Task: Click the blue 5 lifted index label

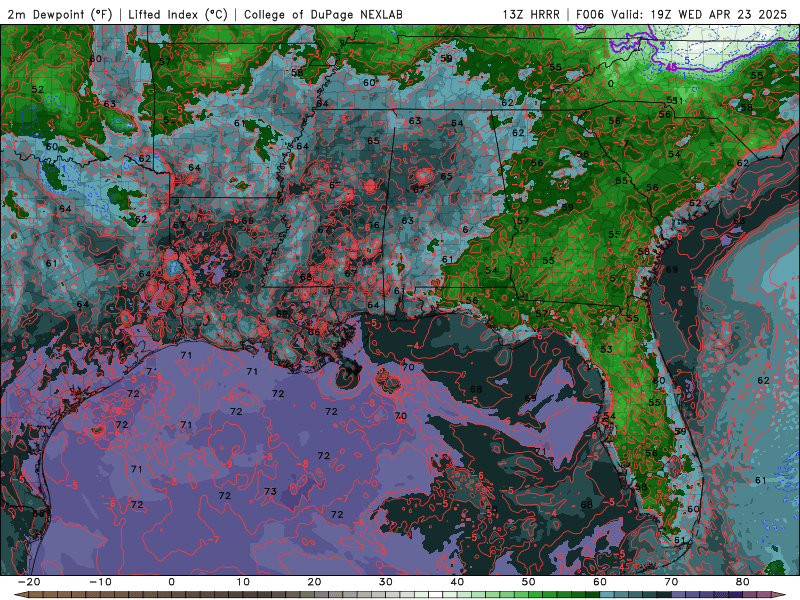Action: pos(687,61)
